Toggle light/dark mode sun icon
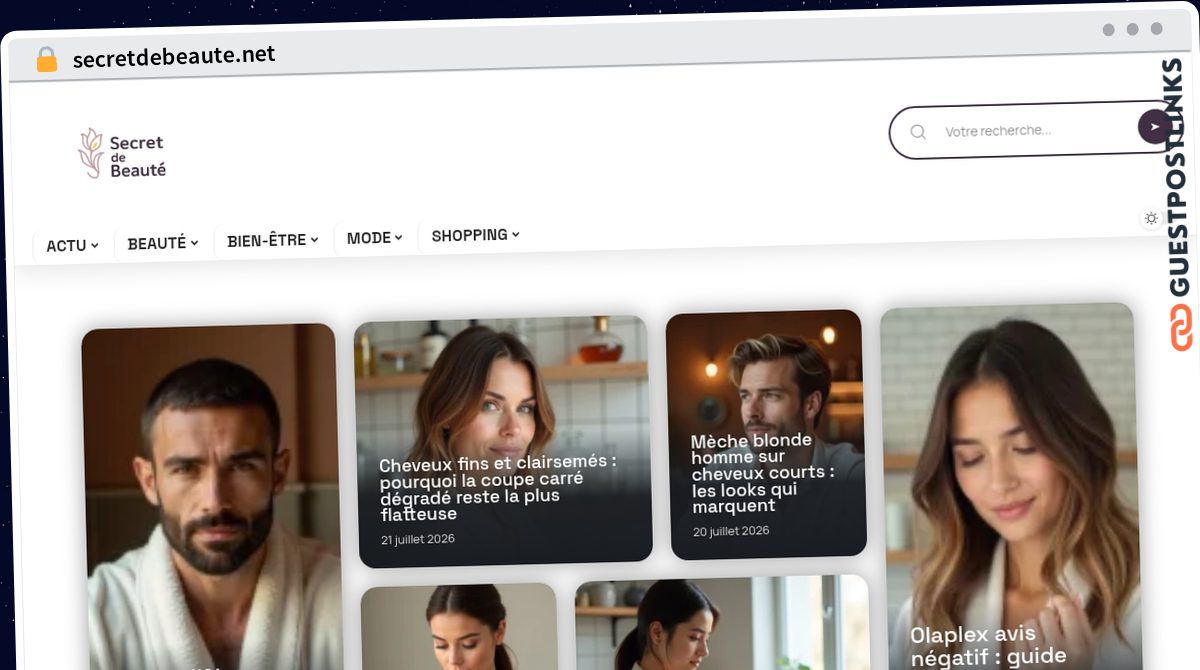The height and width of the screenshot is (670, 1200). (x=1151, y=218)
